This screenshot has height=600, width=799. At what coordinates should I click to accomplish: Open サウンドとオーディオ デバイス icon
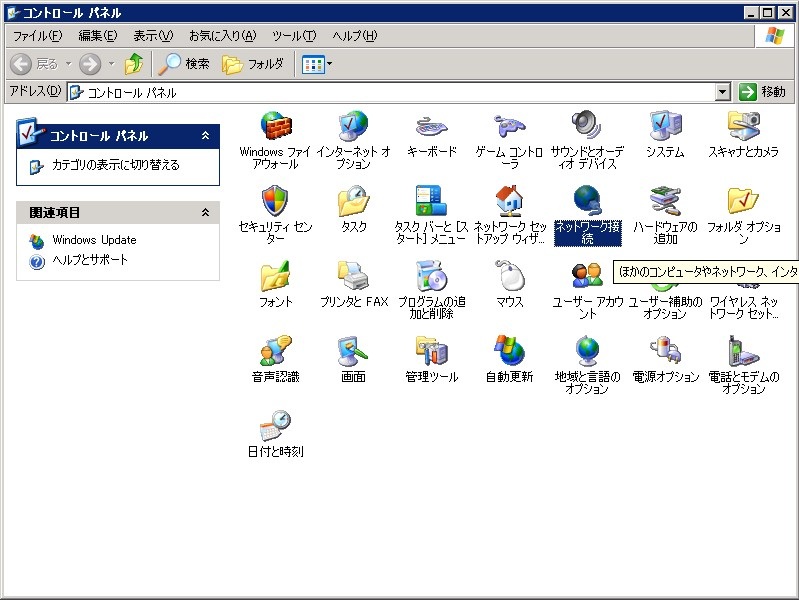[587, 125]
